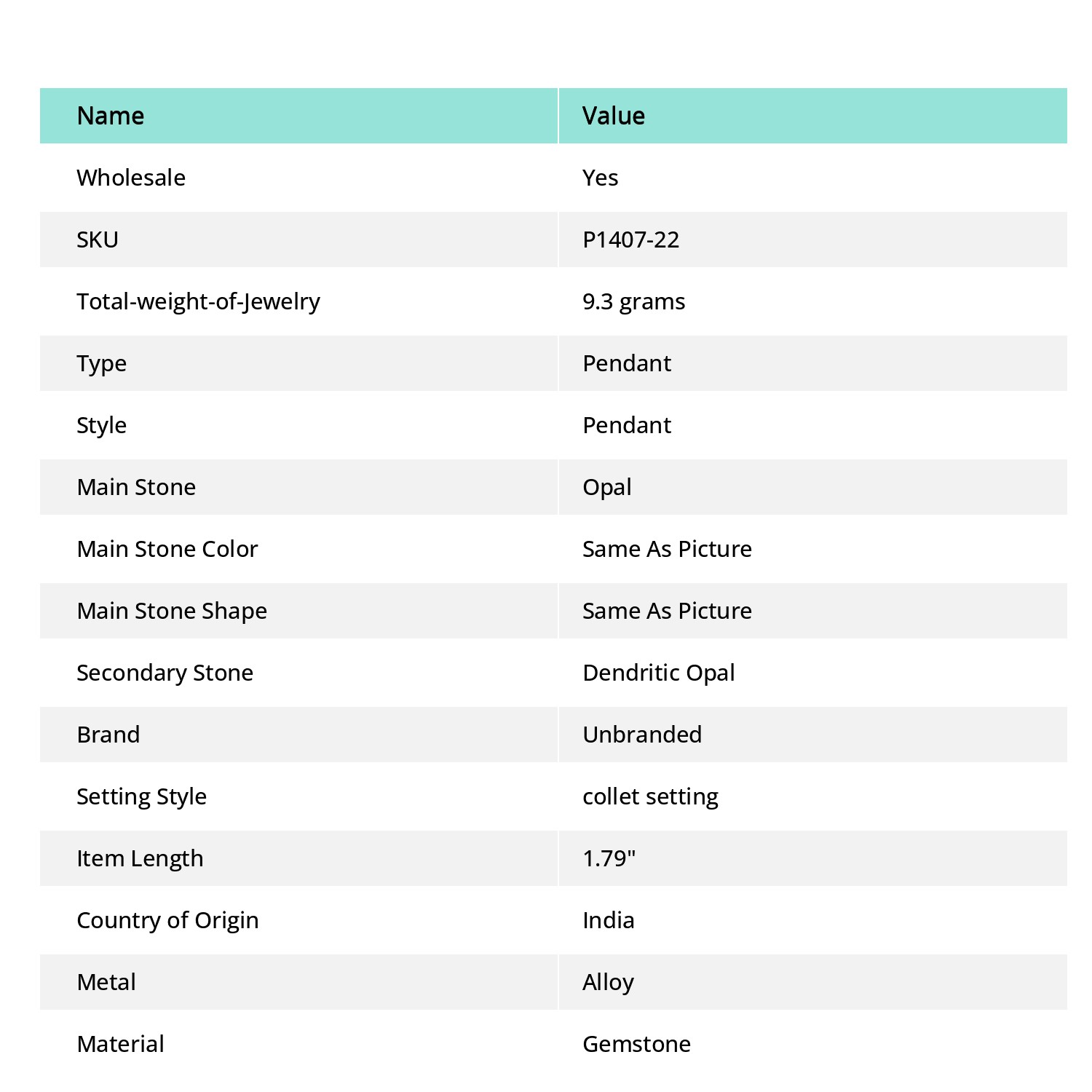
Task: Select the Dendritic Opal value
Action: (659, 673)
